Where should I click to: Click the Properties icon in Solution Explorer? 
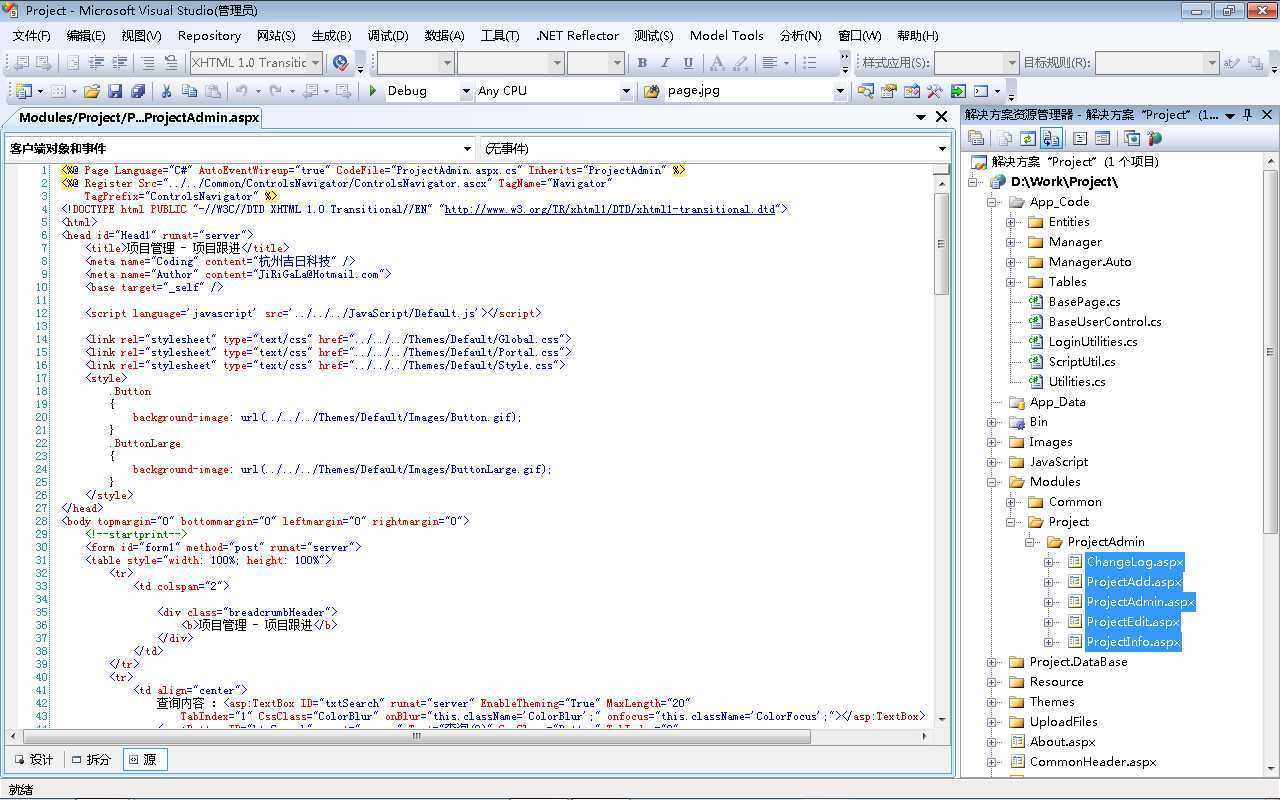(x=976, y=139)
